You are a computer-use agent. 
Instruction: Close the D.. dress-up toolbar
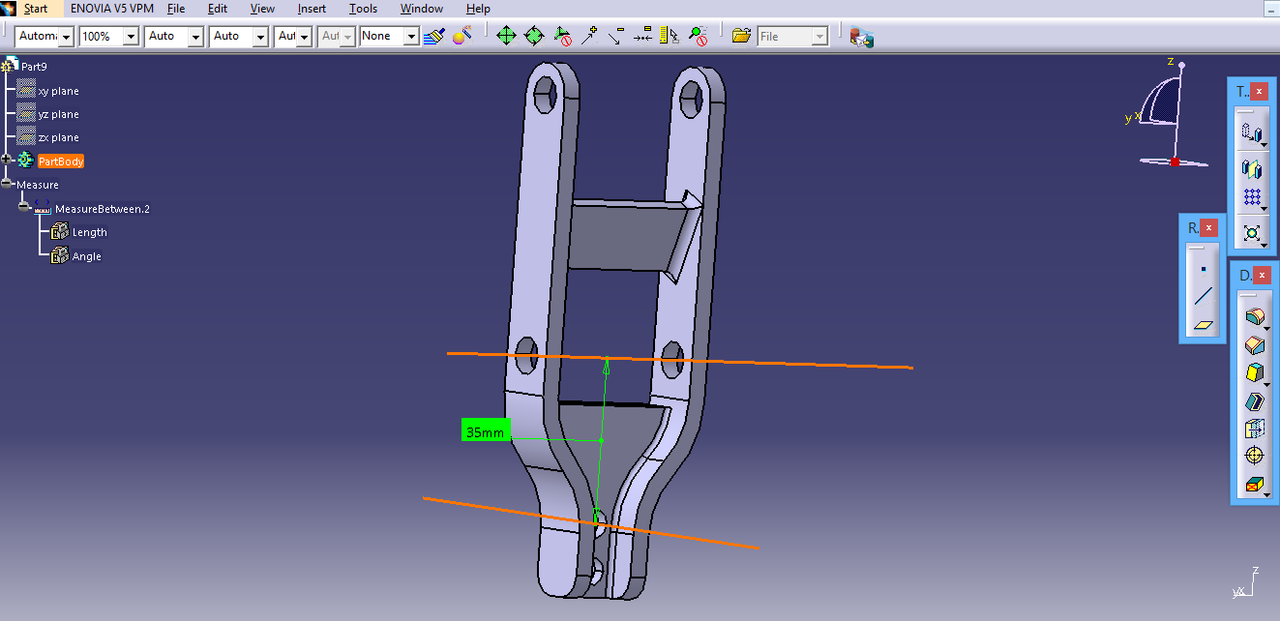pyautogui.click(x=1262, y=275)
